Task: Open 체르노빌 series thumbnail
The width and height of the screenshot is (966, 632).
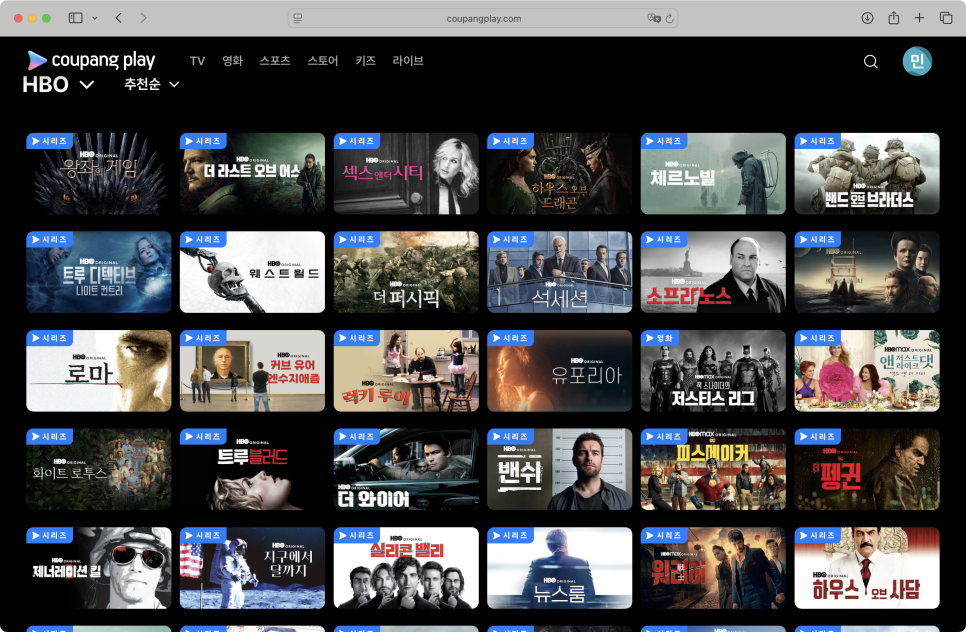Action: [x=713, y=174]
